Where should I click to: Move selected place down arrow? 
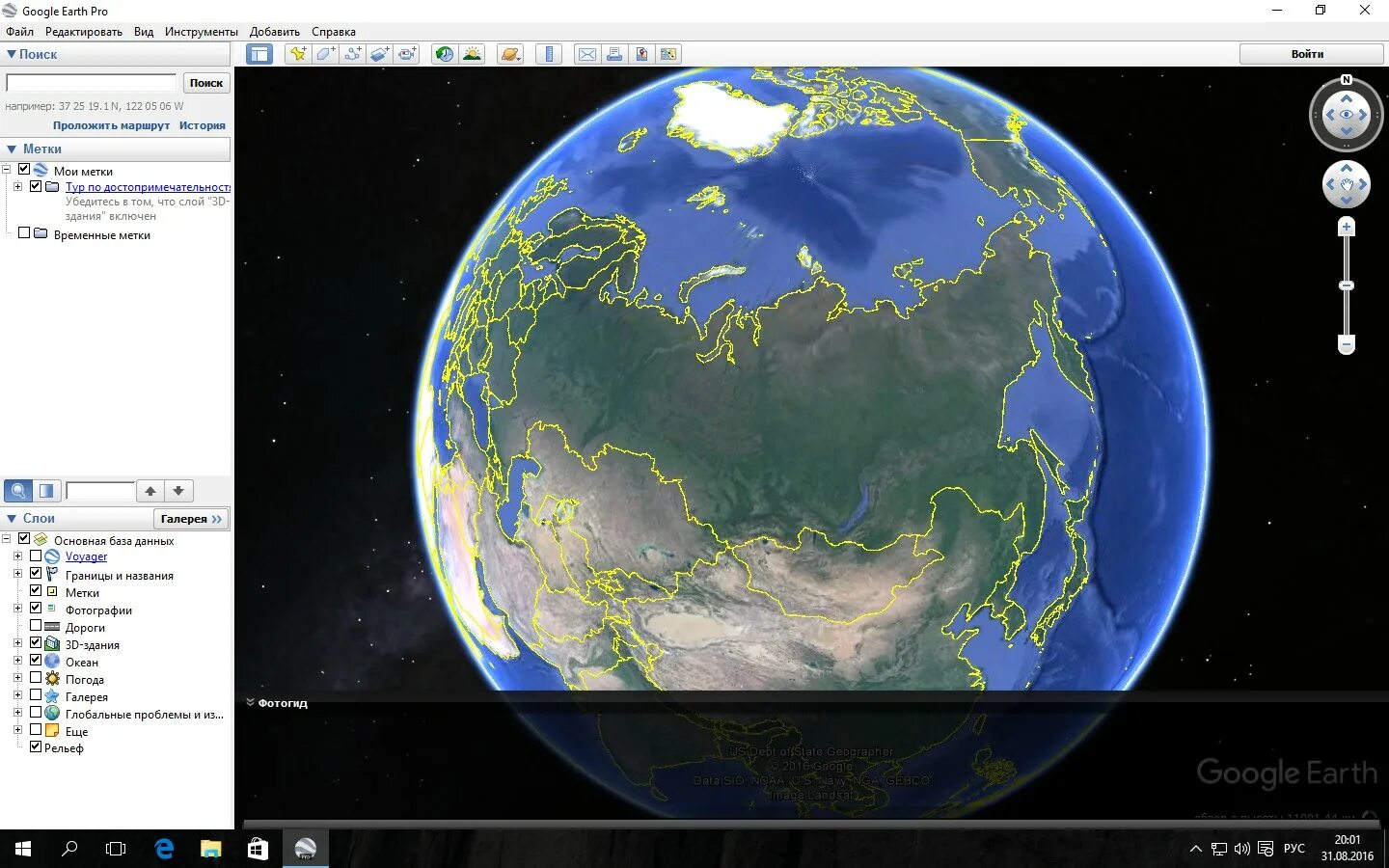(x=178, y=491)
